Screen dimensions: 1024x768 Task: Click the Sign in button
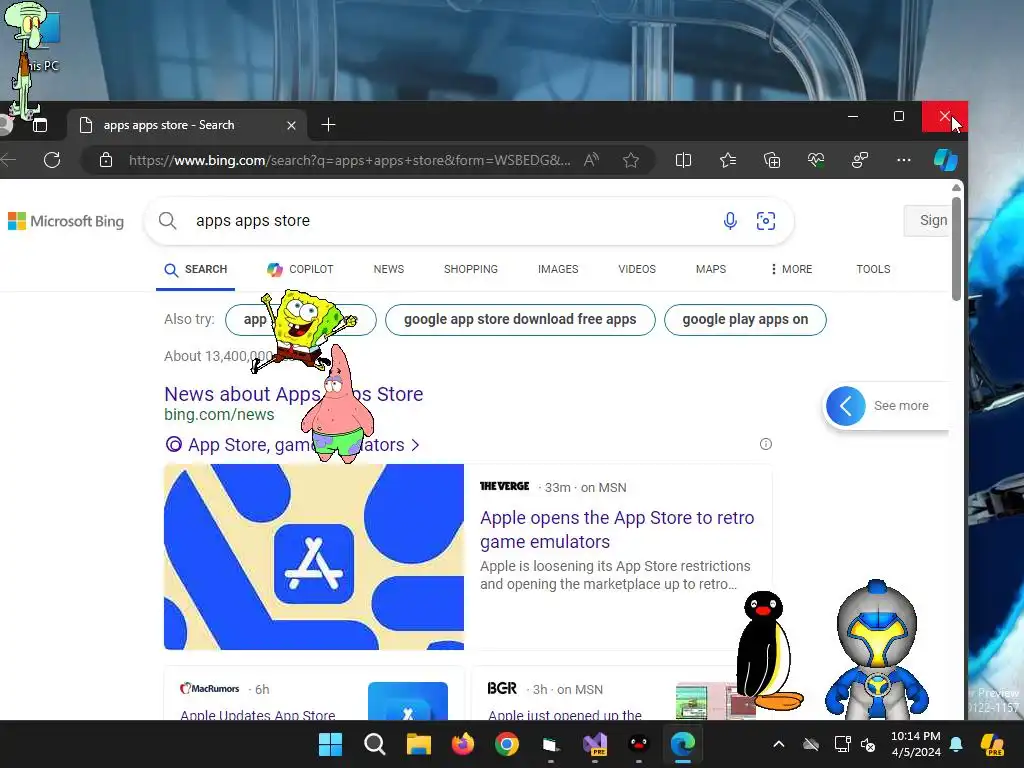click(927, 221)
